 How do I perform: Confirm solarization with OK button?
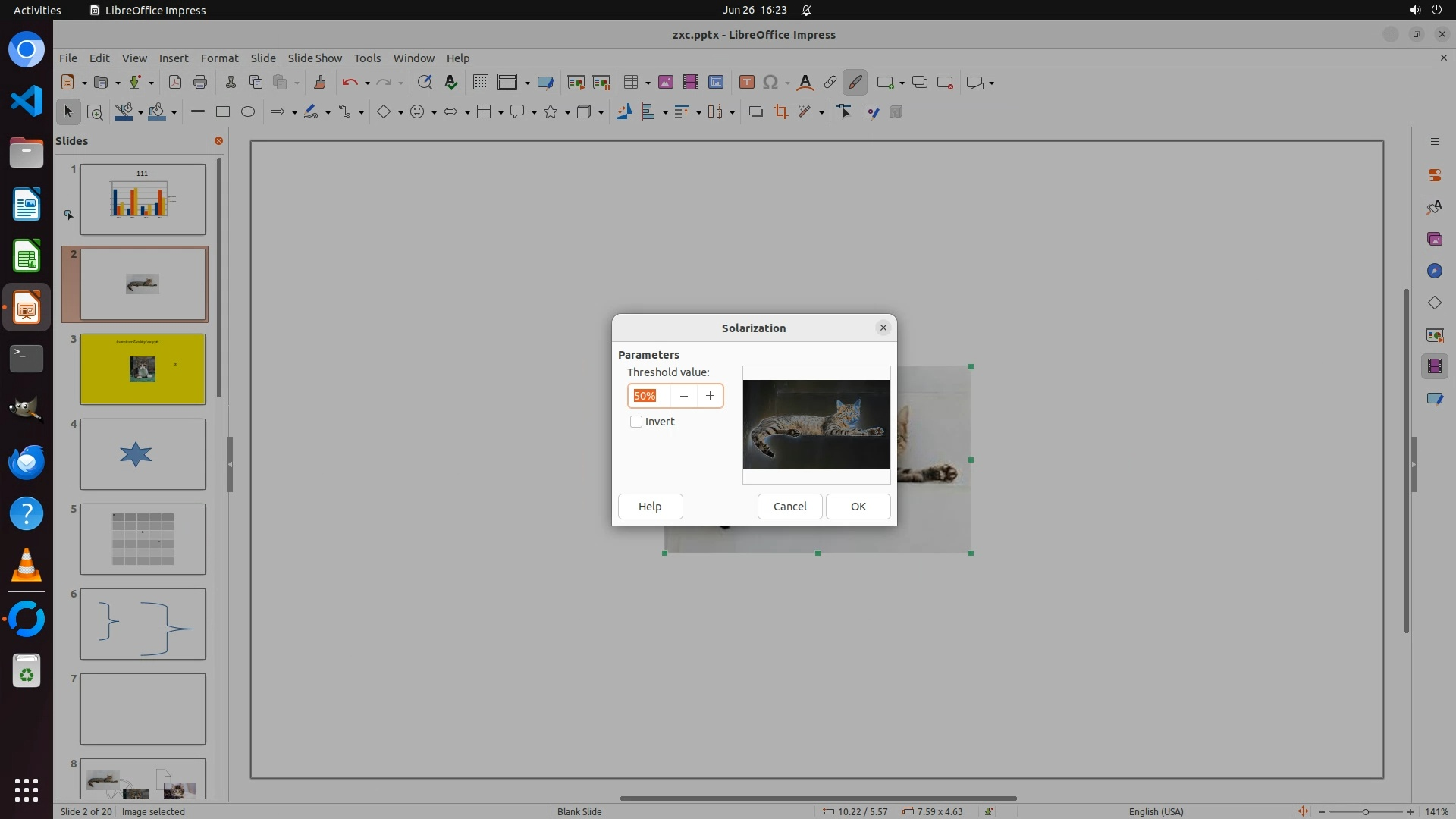point(858,507)
